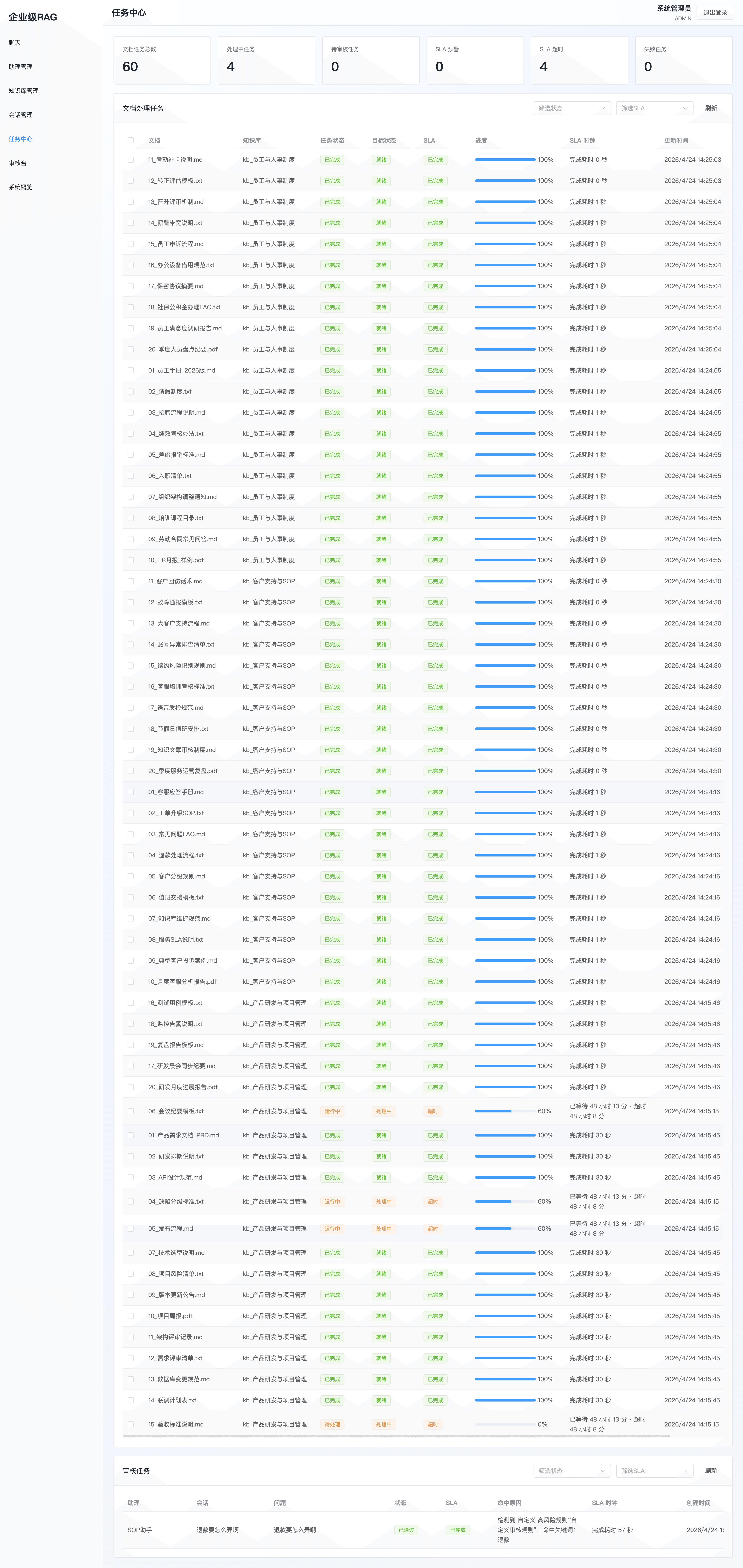Click 刷新 in the 审核任务 panel
Screen dimensions: 743x1568
[x=711, y=1471]
